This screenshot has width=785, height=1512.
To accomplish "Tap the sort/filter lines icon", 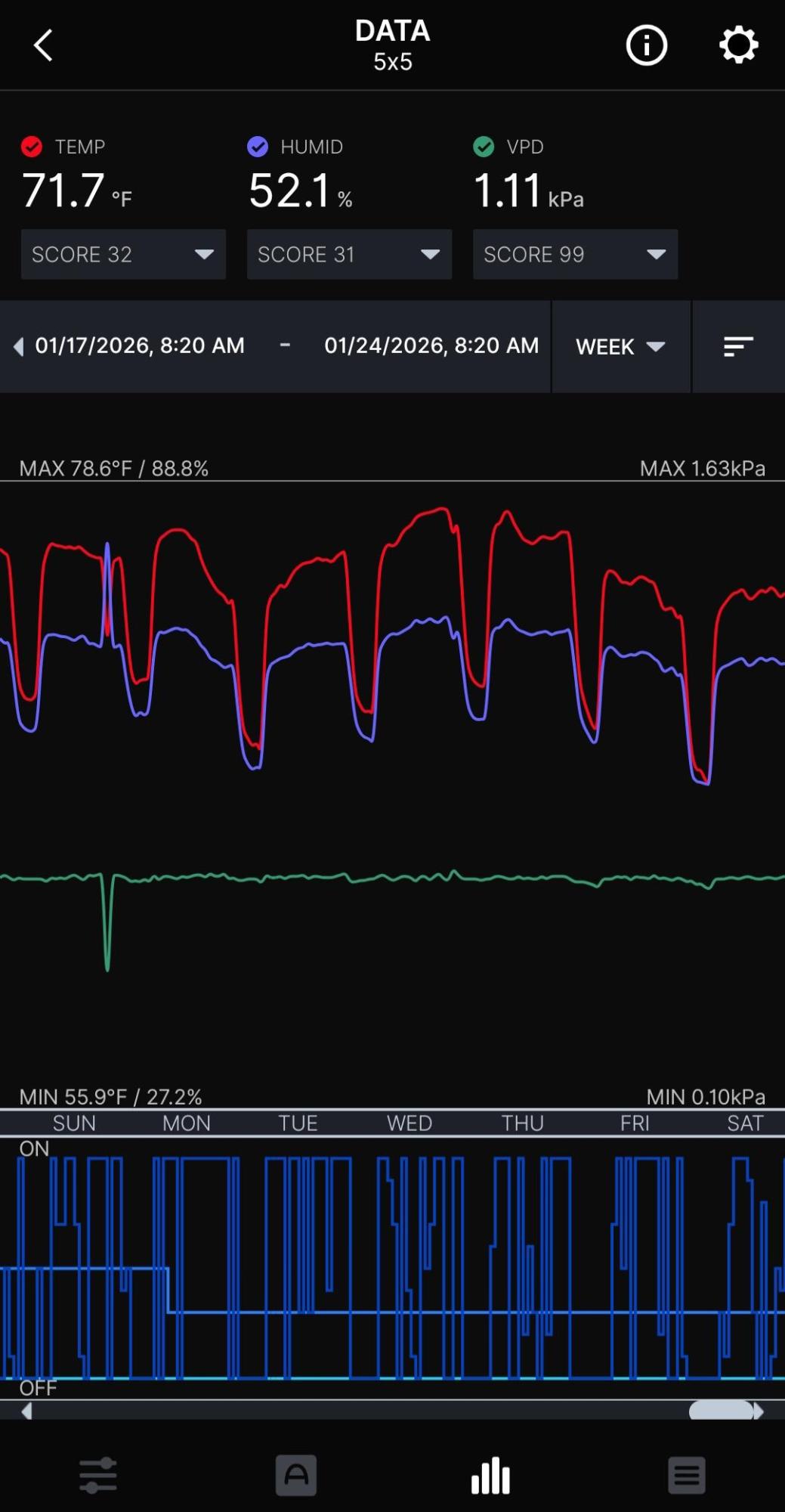I will 737,346.
